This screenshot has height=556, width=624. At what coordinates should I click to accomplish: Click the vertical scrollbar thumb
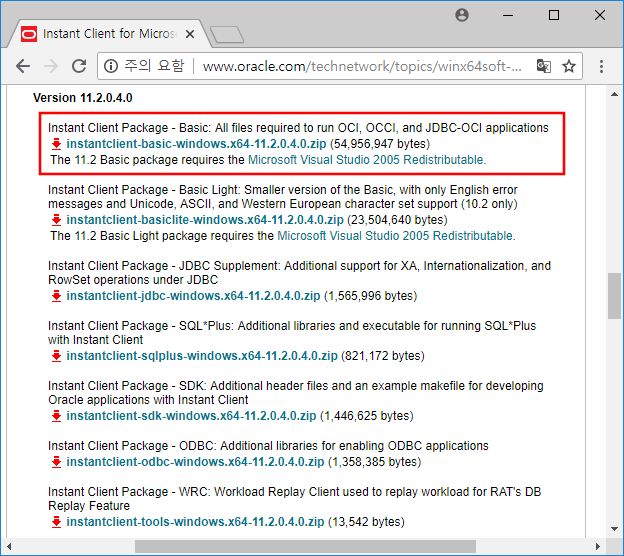coord(614,296)
